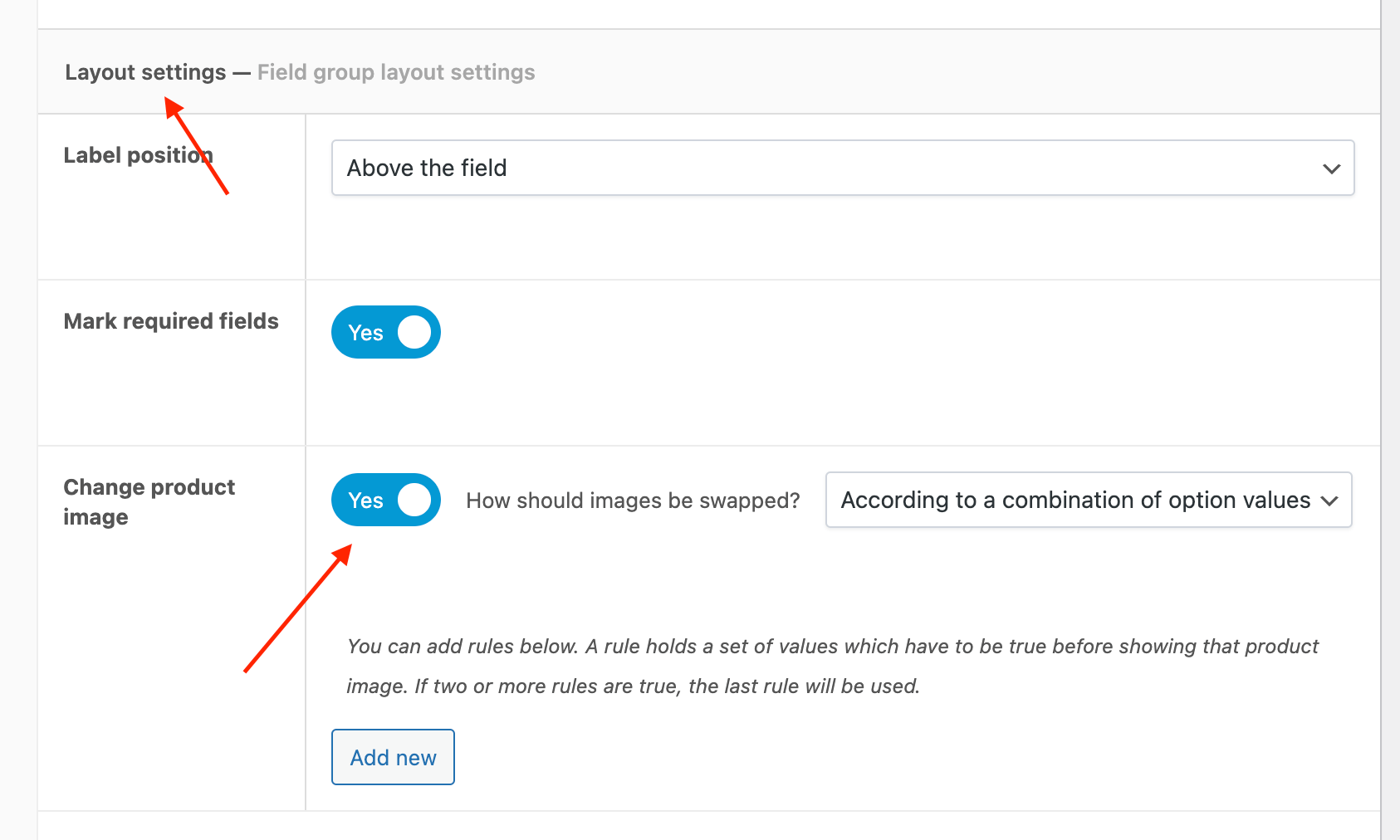The height and width of the screenshot is (840, 1400).
Task: Click the According to a combination text in select
Action: click(x=1075, y=500)
